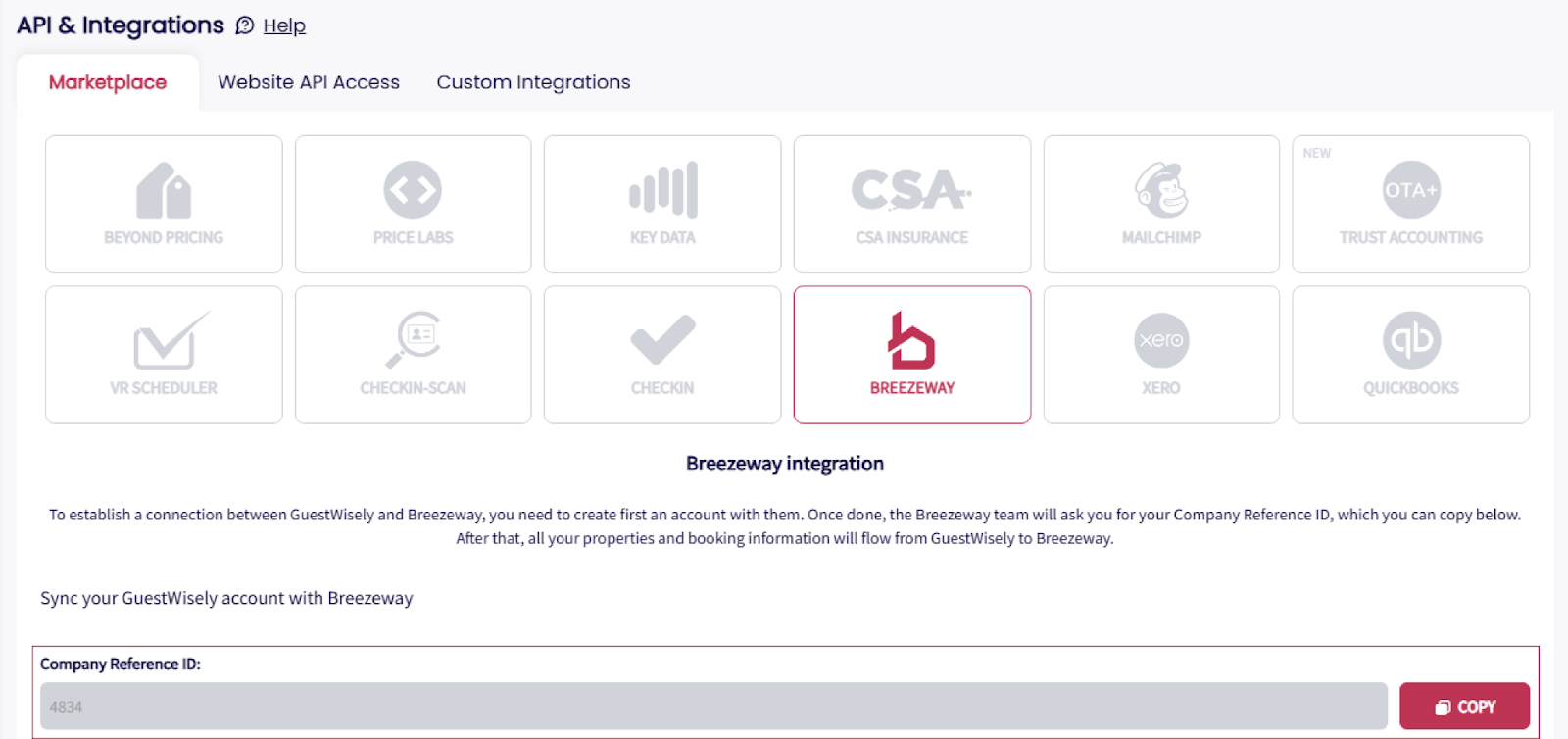1568x739 pixels.
Task: Go to the Custom Integrations tab
Action: point(533,82)
